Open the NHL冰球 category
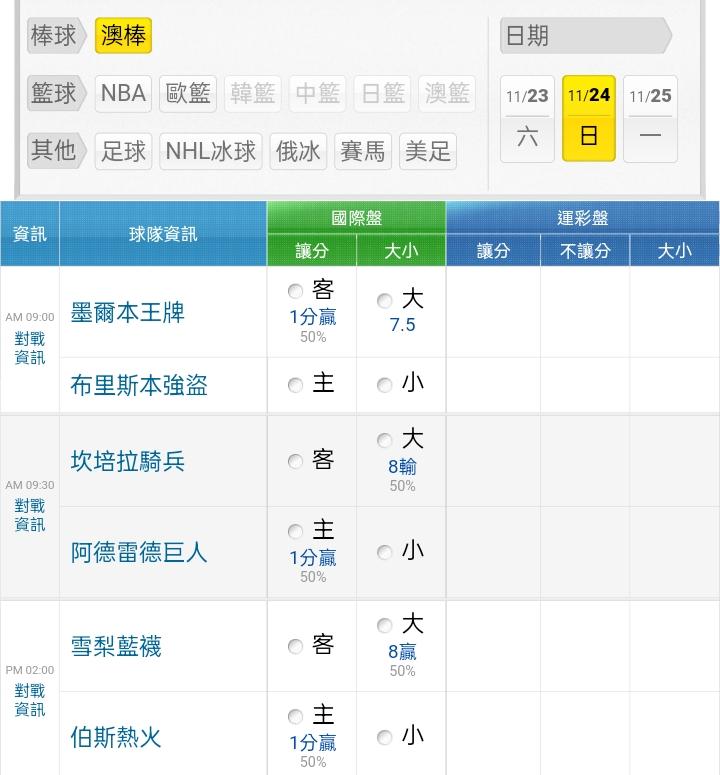The image size is (720, 775). pyautogui.click(x=211, y=151)
